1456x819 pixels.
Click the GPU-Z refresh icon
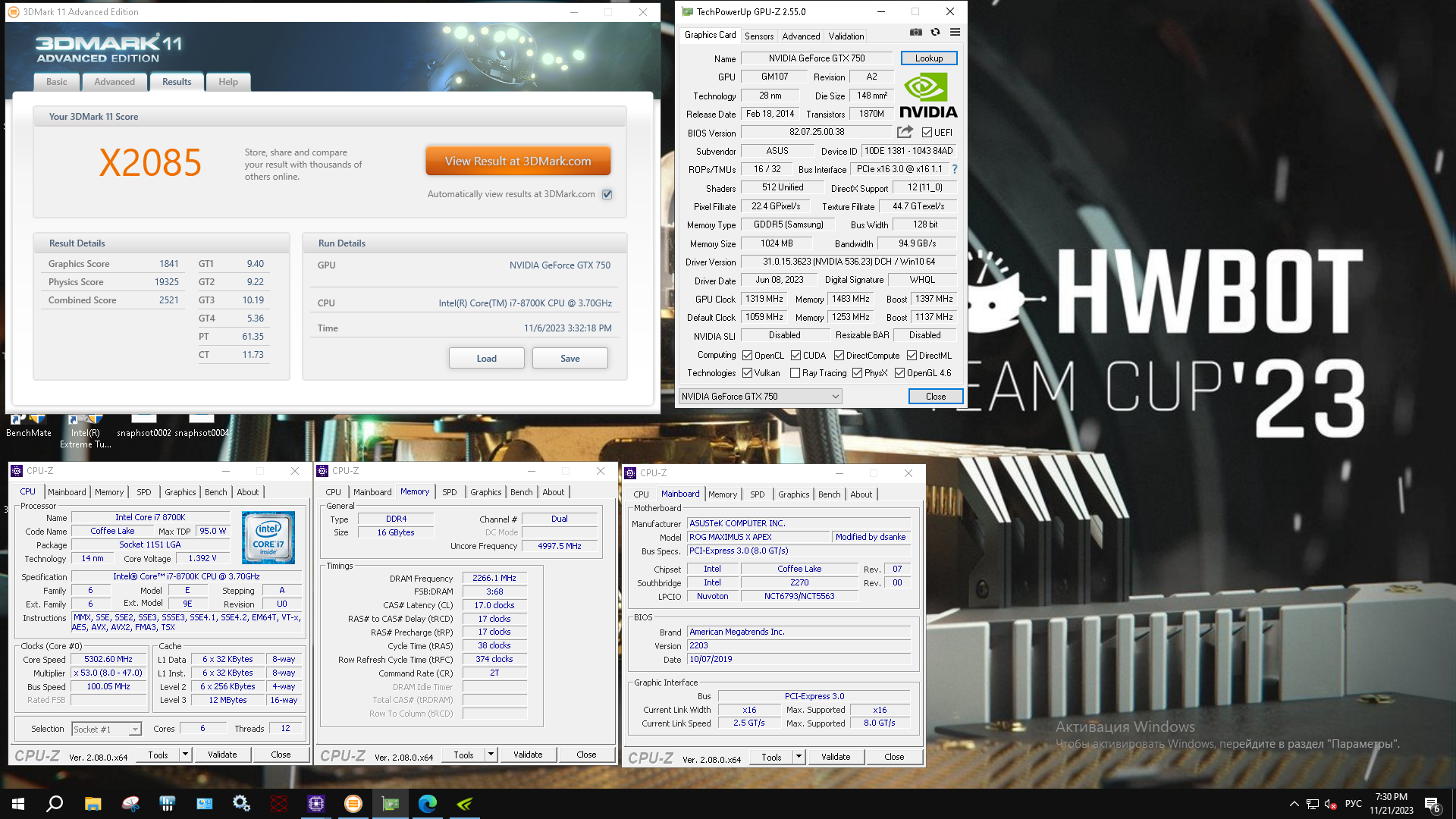(x=935, y=32)
